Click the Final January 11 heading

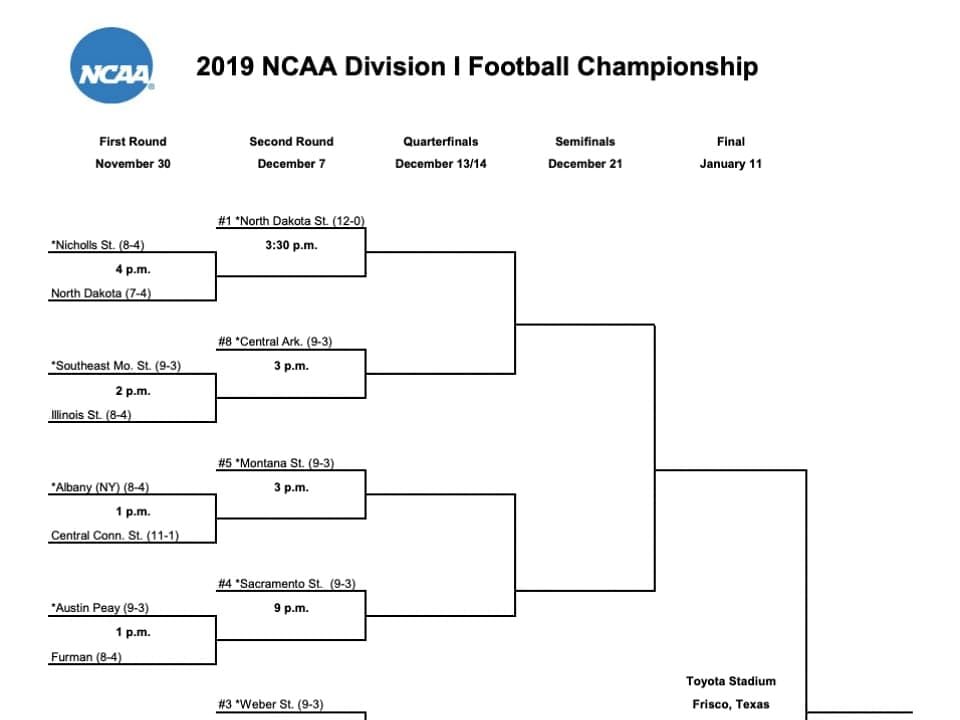tap(731, 152)
